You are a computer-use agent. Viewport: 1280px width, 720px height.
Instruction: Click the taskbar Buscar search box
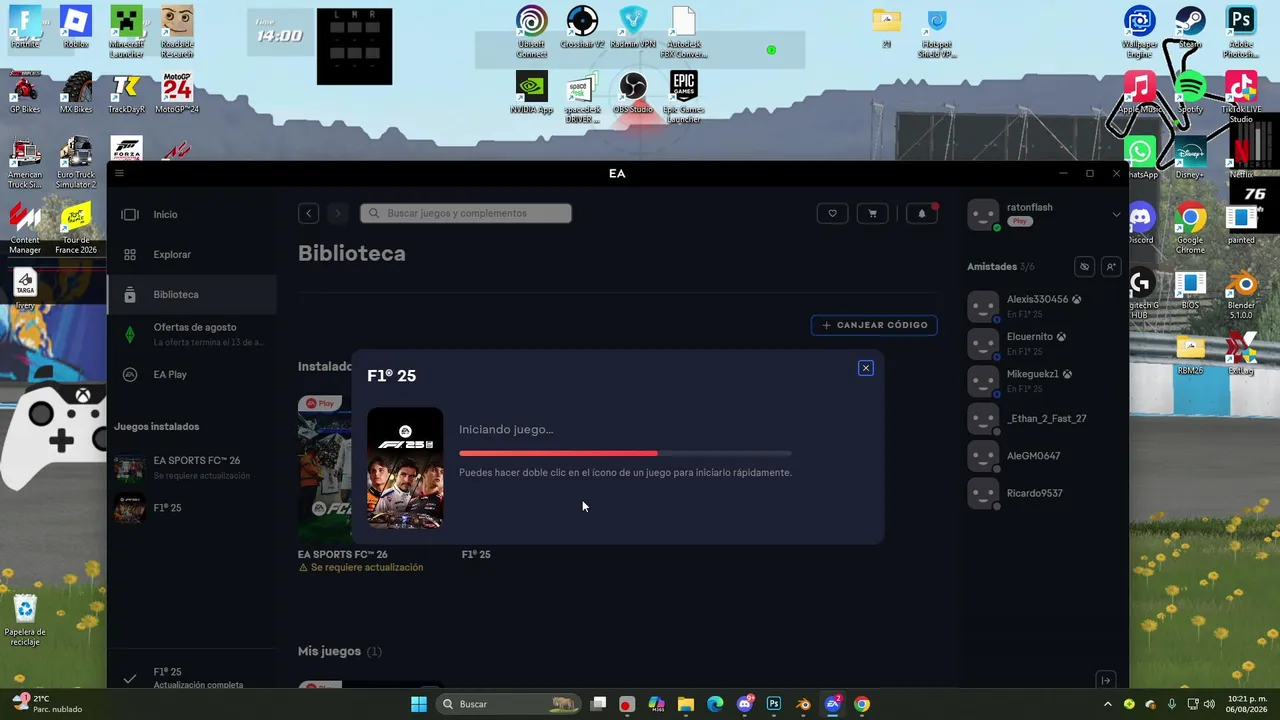(x=509, y=704)
